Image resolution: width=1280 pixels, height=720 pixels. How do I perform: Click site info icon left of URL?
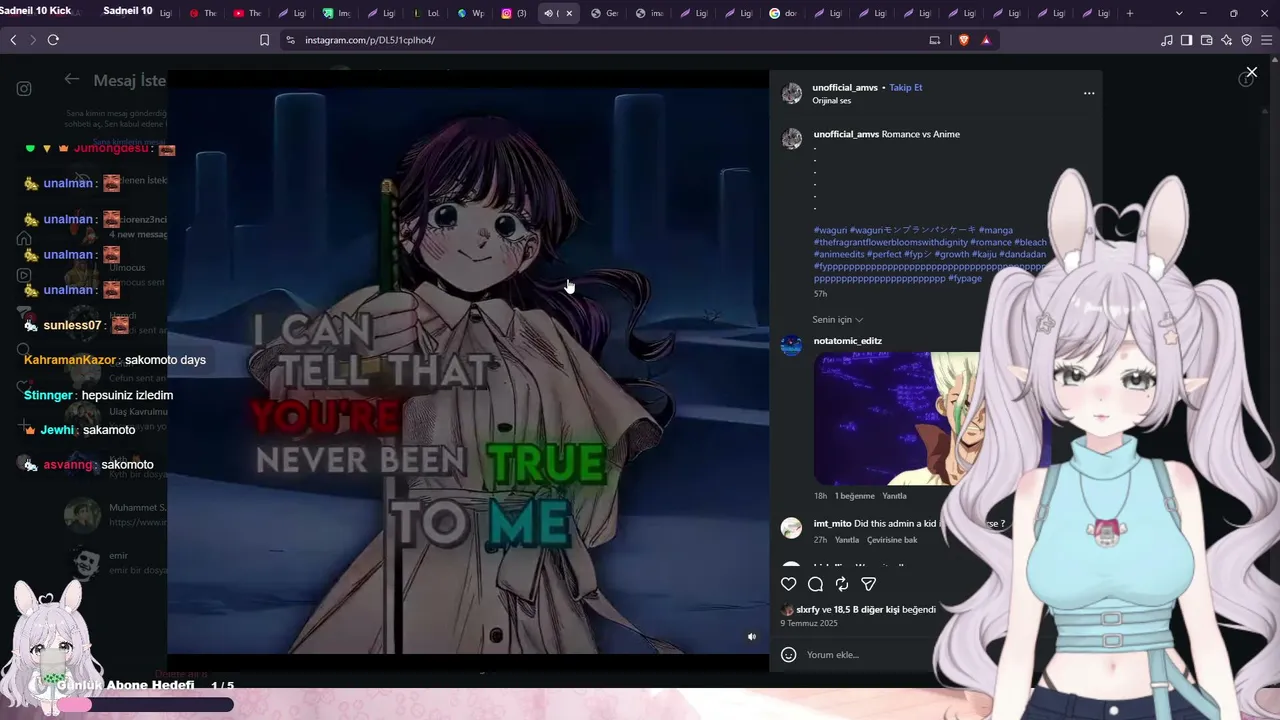pos(290,40)
